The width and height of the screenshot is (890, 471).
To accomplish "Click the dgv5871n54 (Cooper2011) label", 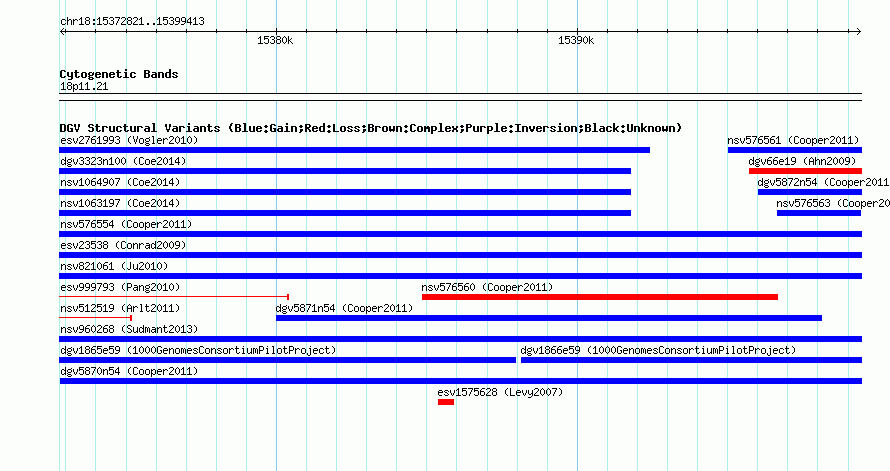I will (x=345, y=308).
